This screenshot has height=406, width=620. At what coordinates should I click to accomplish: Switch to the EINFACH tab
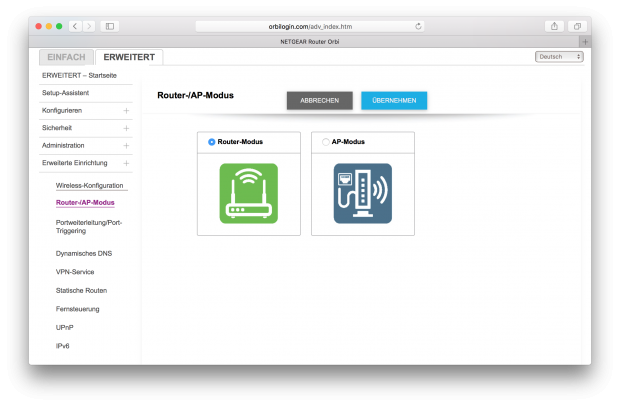pyautogui.click(x=66, y=57)
